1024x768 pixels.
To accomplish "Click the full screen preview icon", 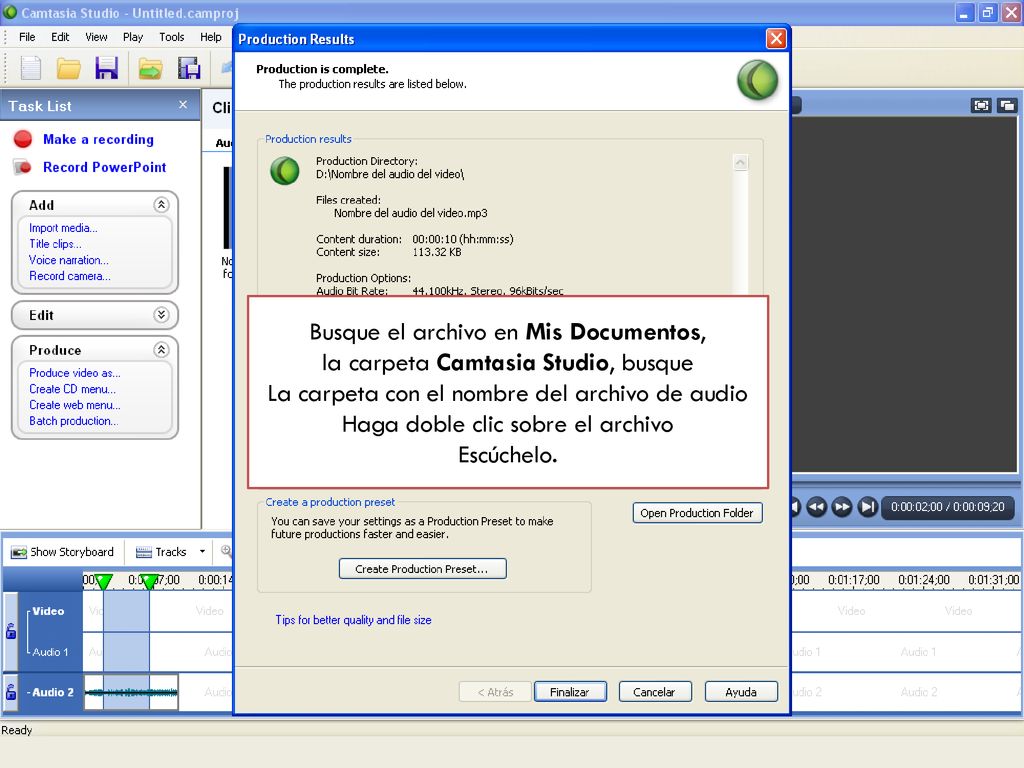I will click(x=981, y=105).
